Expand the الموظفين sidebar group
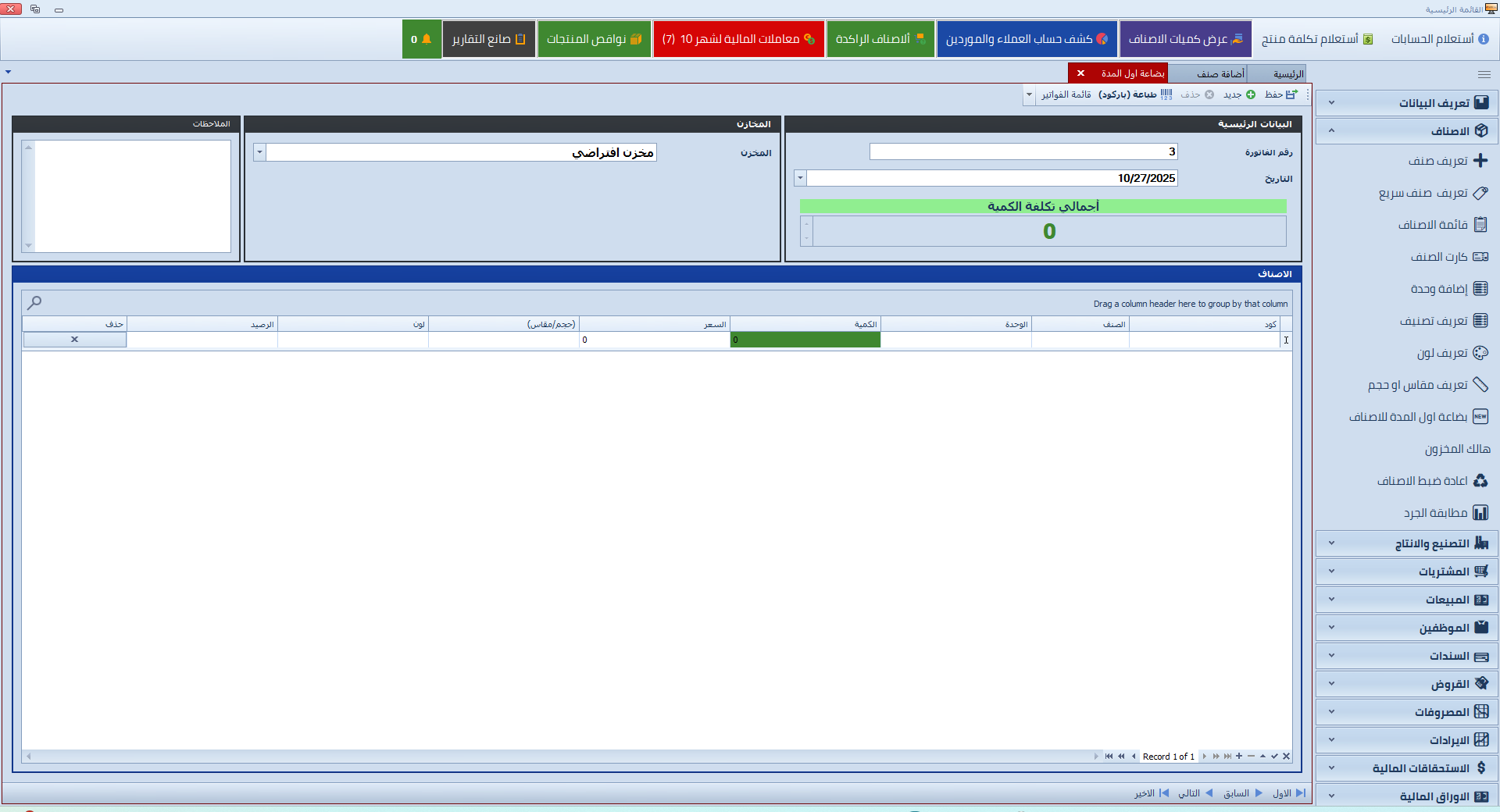The width and height of the screenshot is (1500, 812). [x=1406, y=628]
